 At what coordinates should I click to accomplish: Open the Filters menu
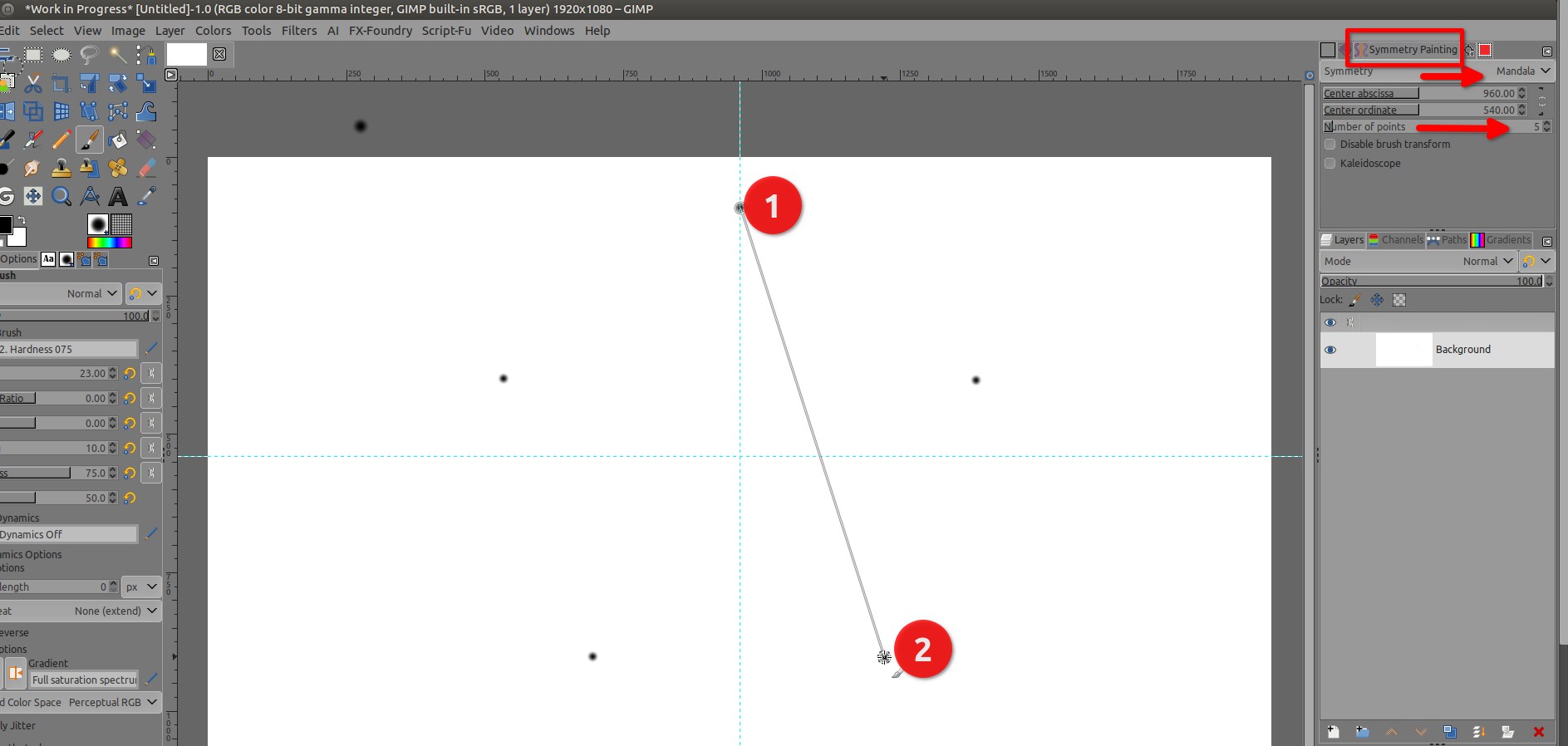299,31
